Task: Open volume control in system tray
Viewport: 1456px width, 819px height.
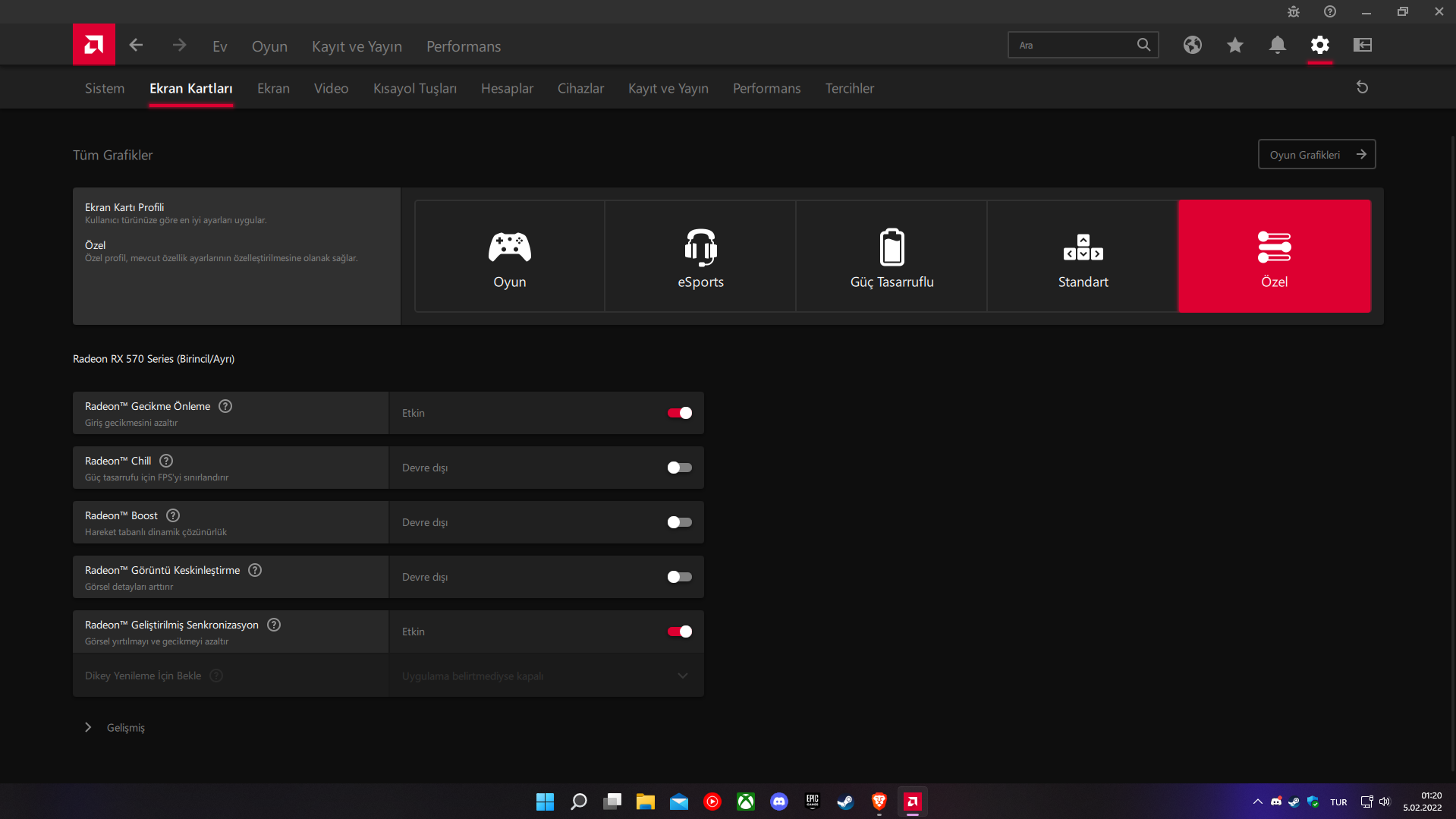Action: point(1385,802)
